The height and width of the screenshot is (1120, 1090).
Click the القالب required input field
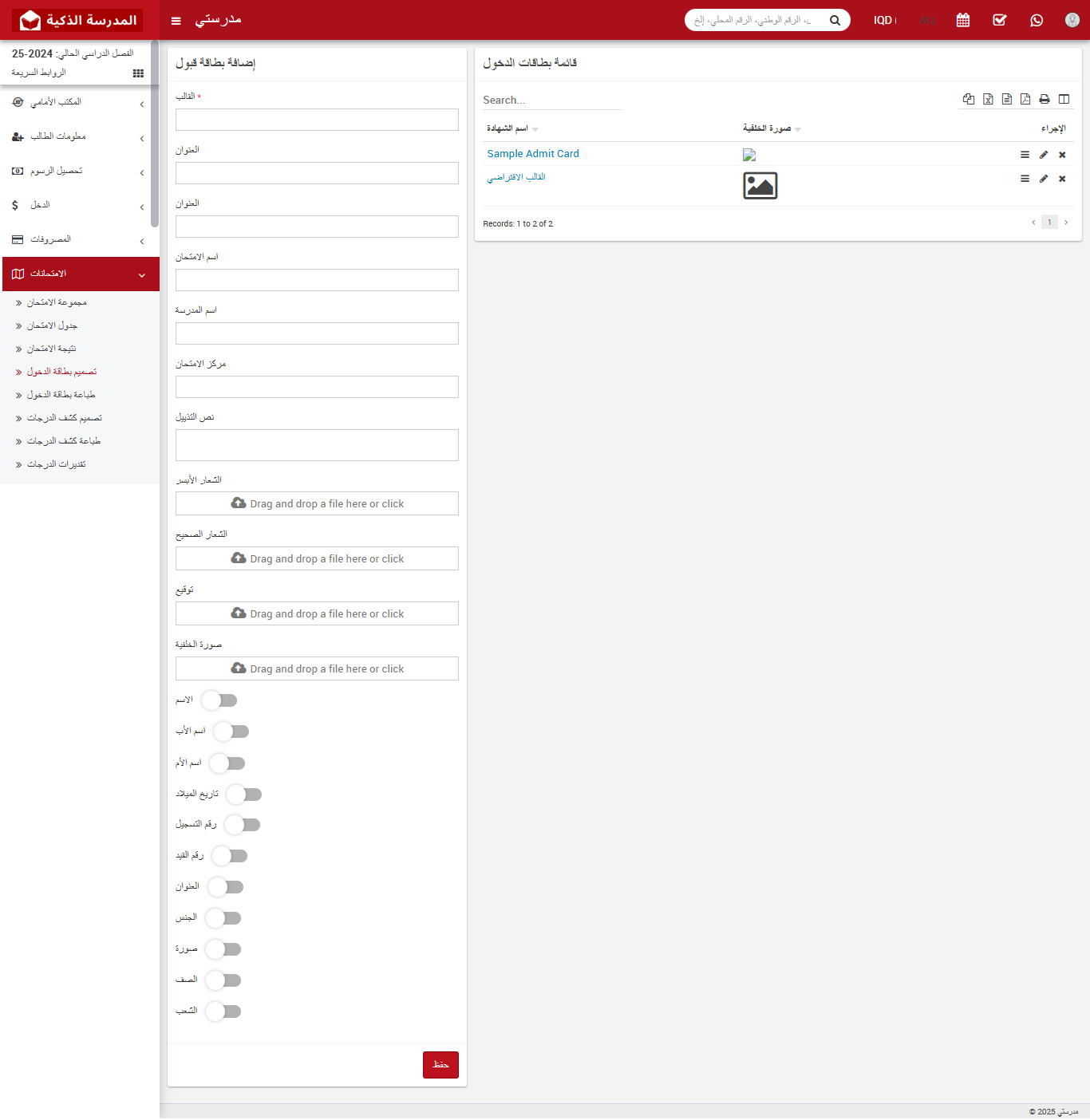pyautogui.click(x=317, y=120)
